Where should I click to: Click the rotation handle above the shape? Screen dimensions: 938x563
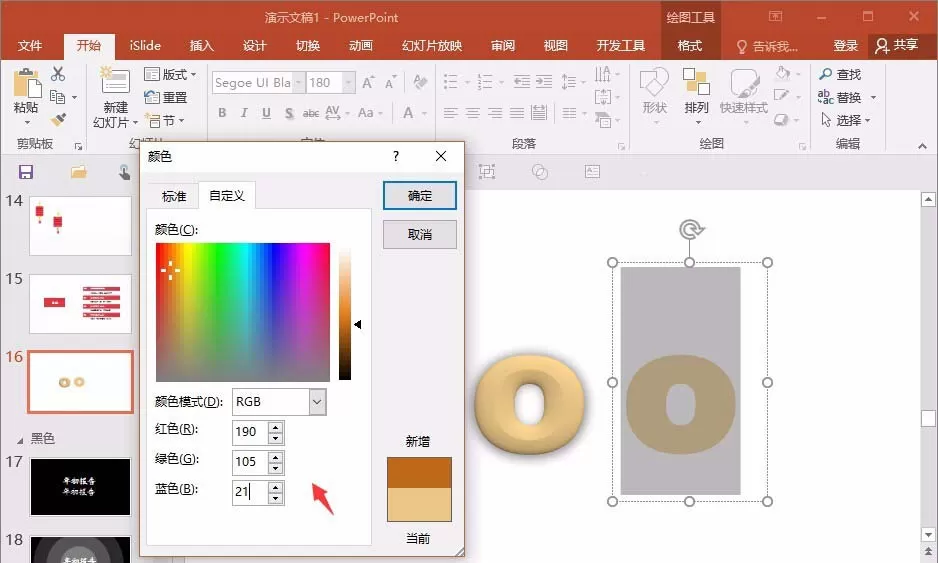pyautogui.click(x=690, y=229)
